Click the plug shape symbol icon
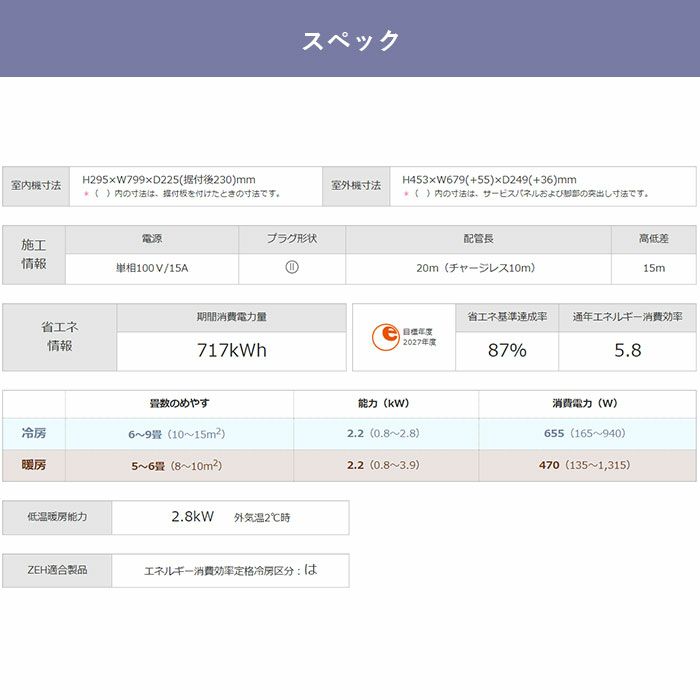The width and height of the screenshot is (700, 700). coord(291,268)
